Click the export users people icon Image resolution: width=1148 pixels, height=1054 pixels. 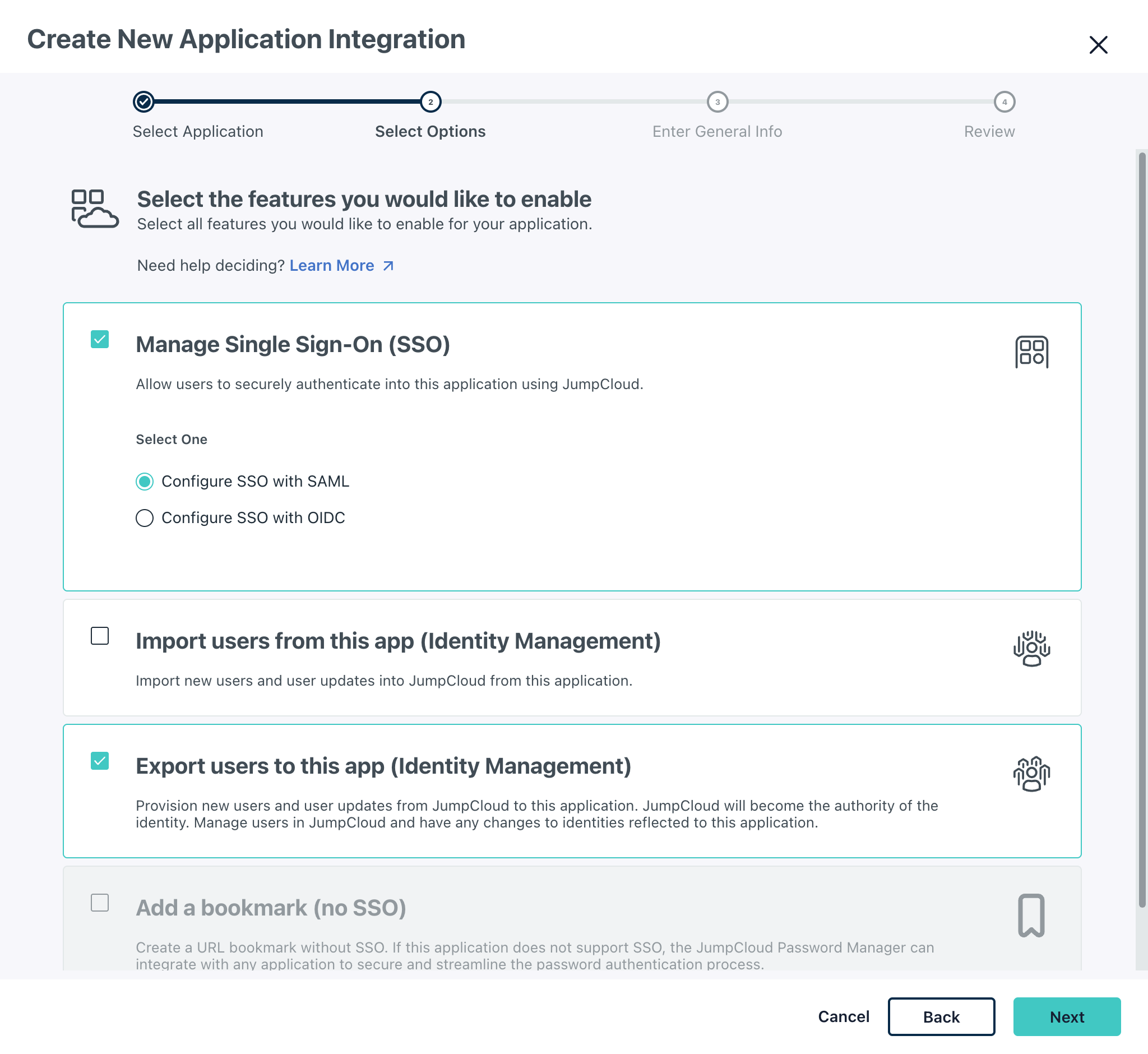(1031, 773)
